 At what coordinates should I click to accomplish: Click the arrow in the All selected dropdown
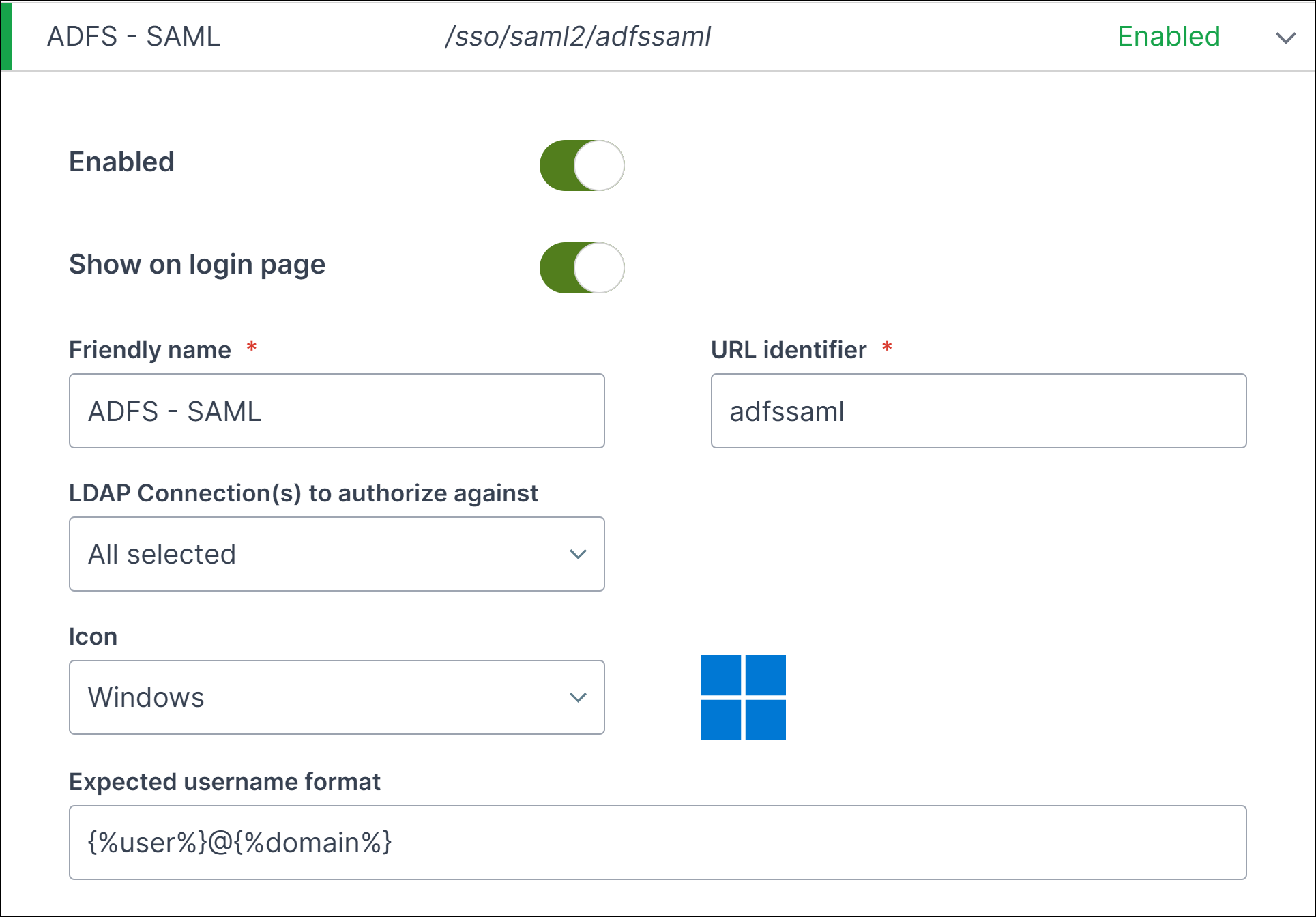point(578,554)
